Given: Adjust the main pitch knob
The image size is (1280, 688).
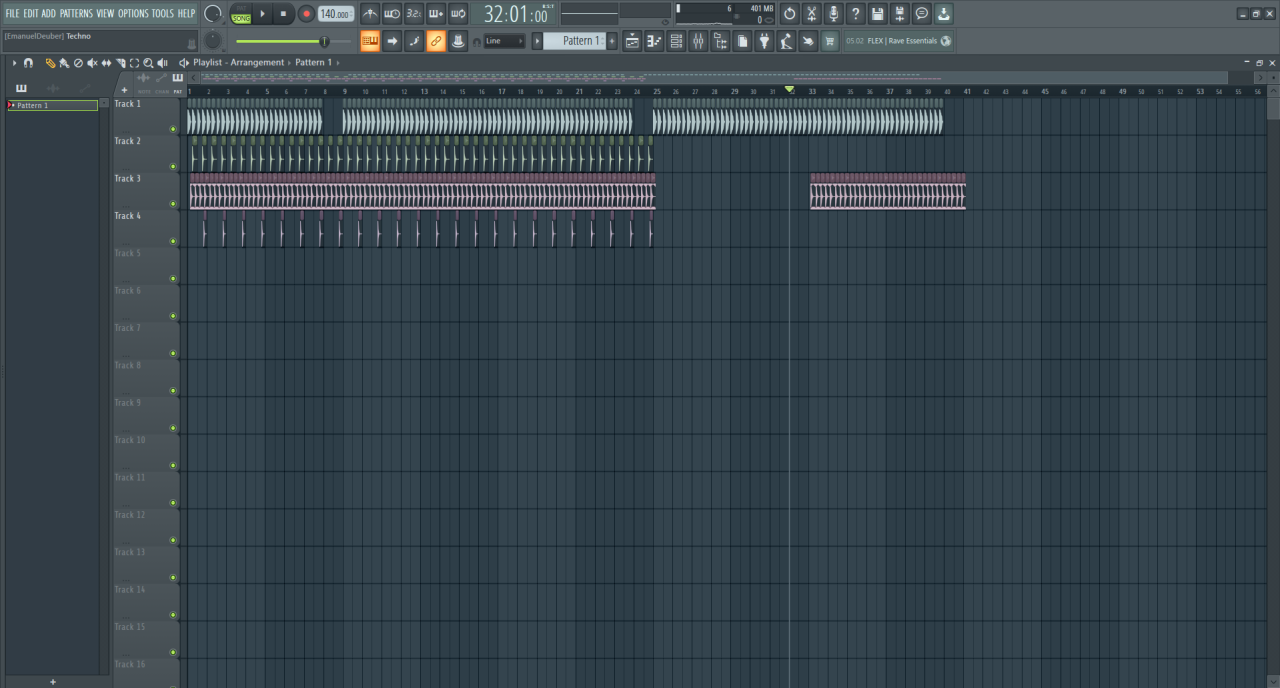Looking at the screenshot, I should point(213,40).
